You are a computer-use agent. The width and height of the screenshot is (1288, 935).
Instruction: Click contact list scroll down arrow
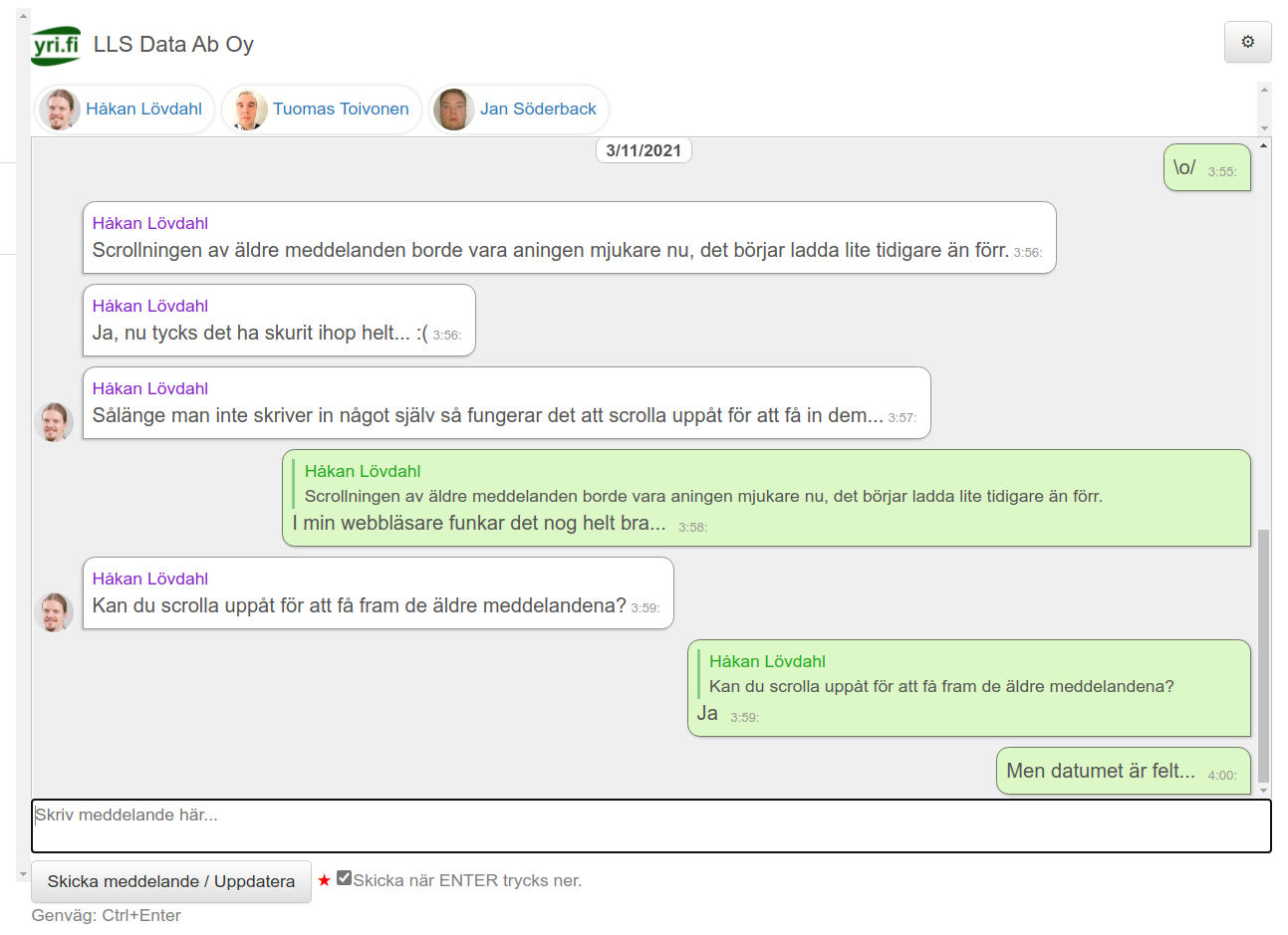(x=1265, y=128)
